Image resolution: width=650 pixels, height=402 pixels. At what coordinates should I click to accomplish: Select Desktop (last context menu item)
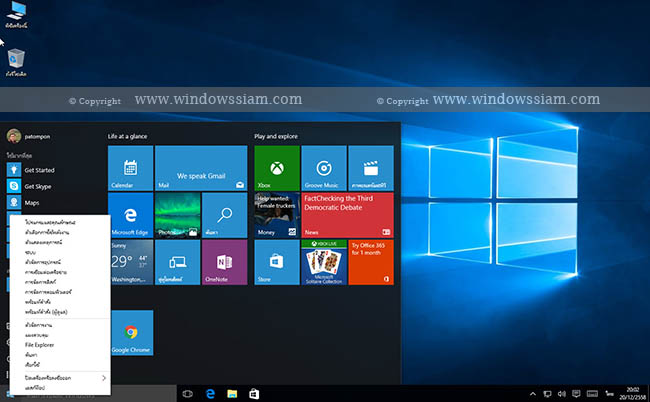pos(60,388)
